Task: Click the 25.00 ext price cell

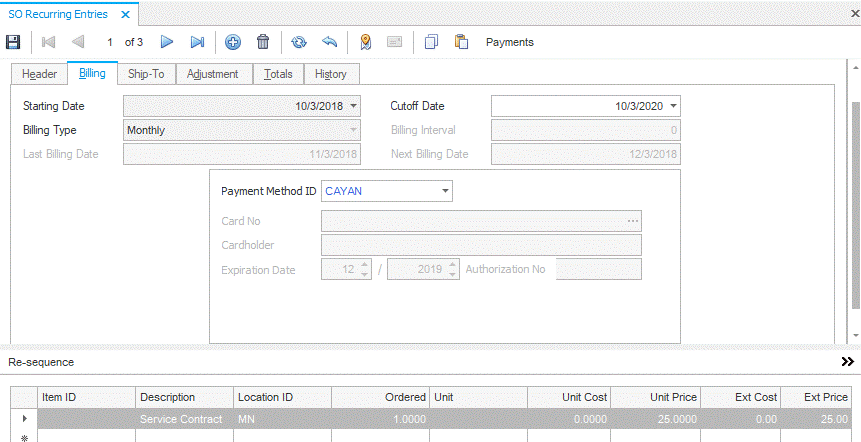Action: [x=815, y=419]
